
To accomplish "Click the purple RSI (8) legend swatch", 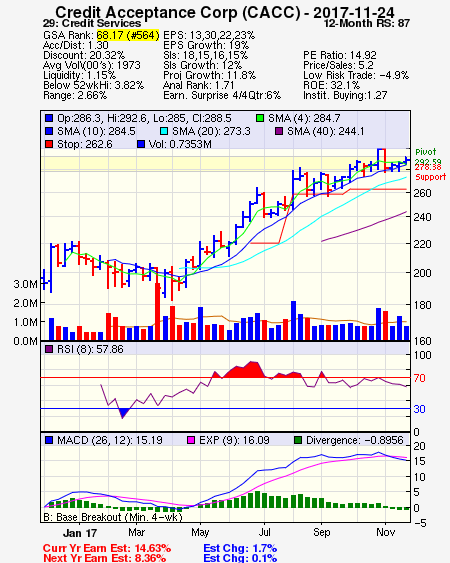I will (49, 349).
